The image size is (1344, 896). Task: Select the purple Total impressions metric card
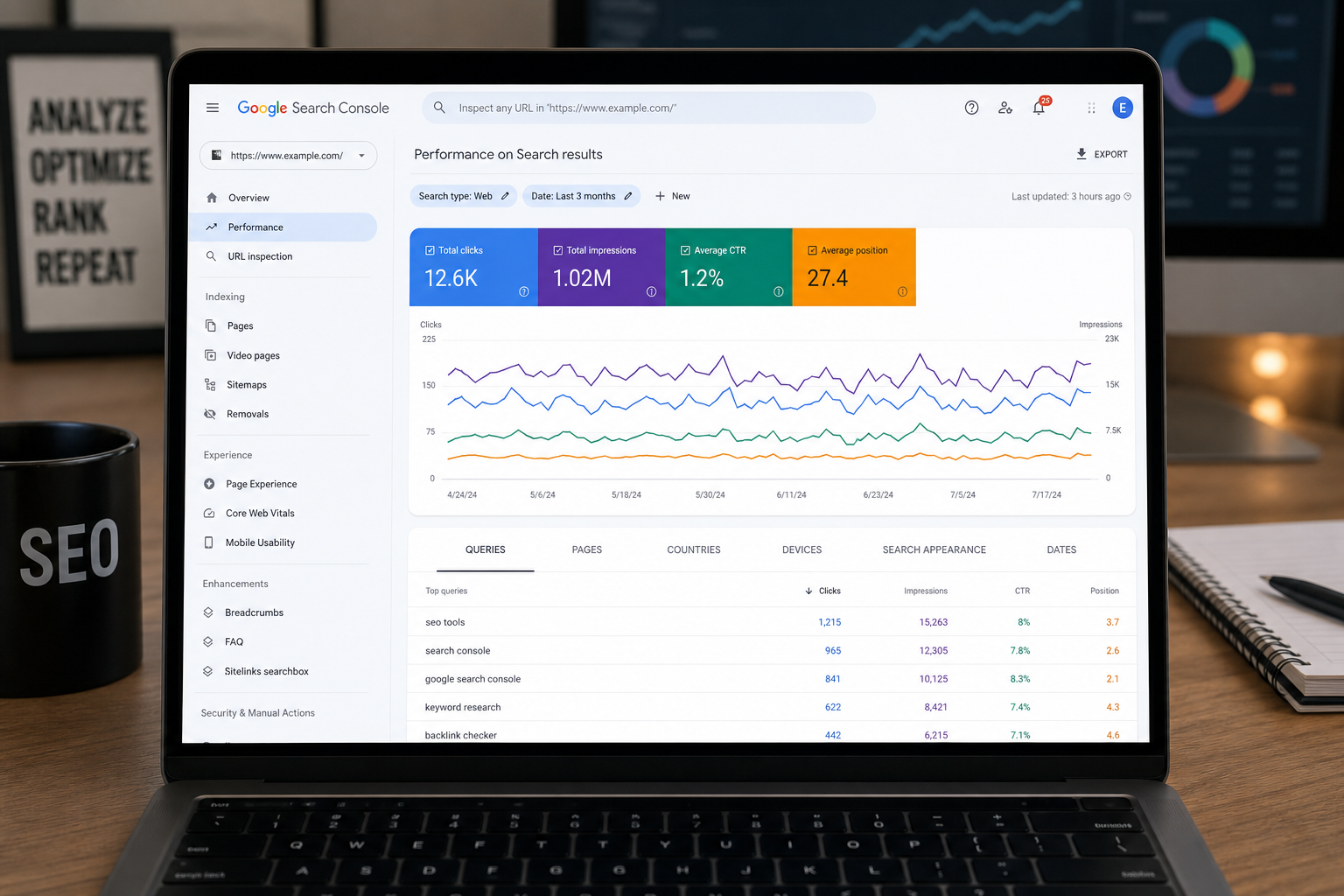point(601,267)
